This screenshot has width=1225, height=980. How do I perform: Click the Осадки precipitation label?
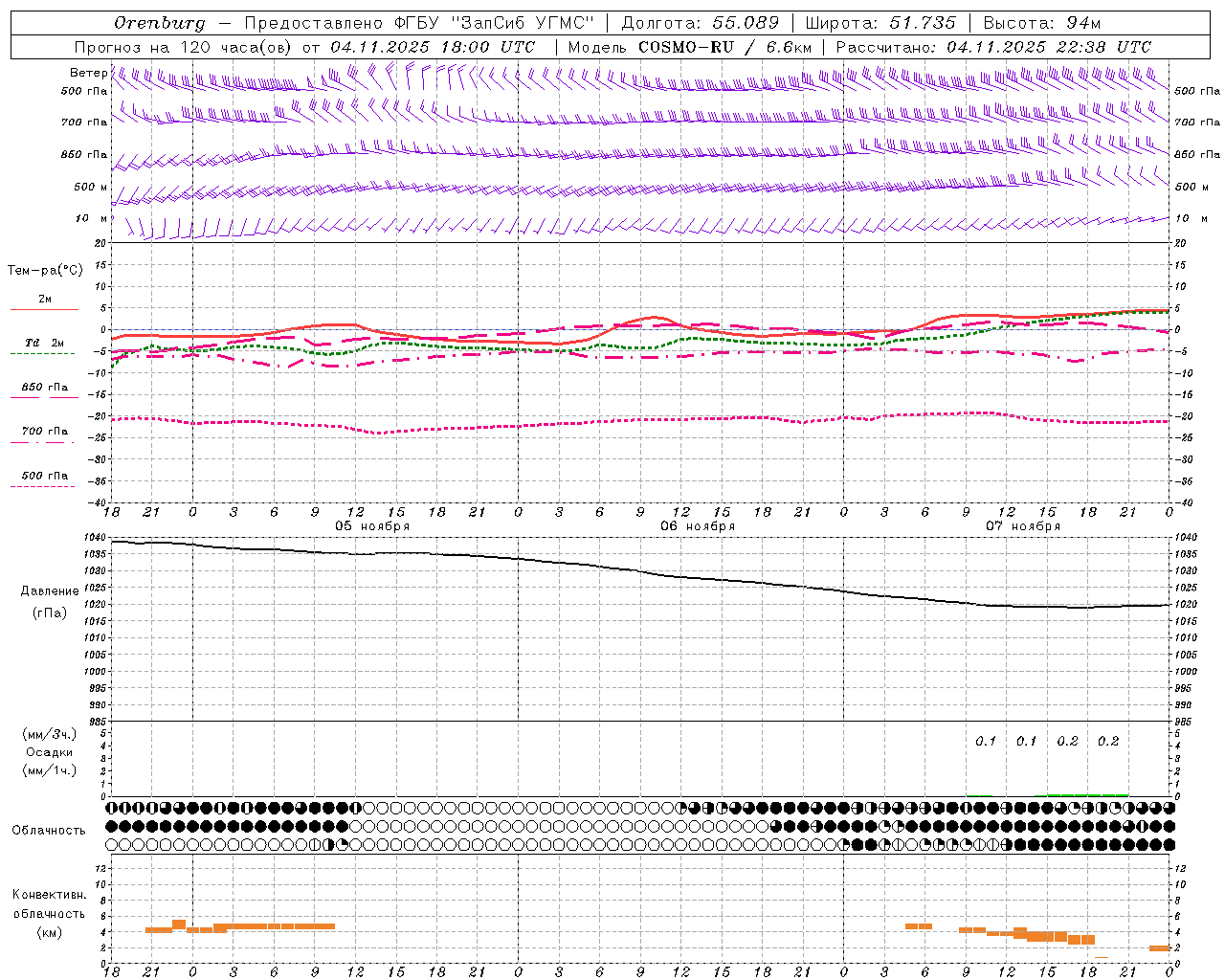pos(50,752)
